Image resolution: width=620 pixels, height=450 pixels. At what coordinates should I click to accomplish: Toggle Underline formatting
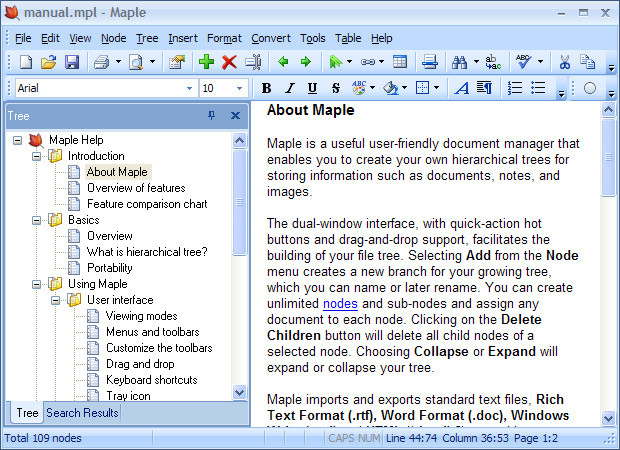(312, 88)
